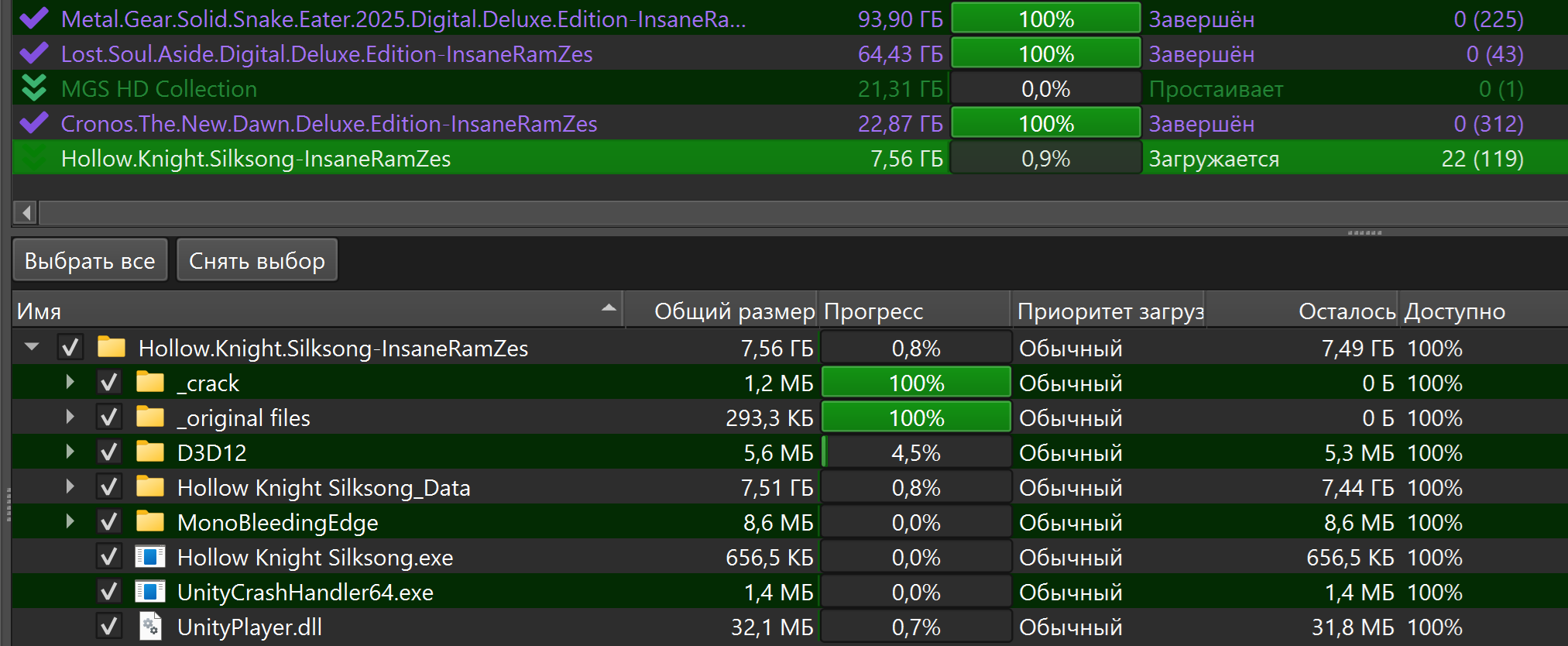The height and width of the screenshot is (646, 1568).
Task: Toggle the _original files checkbox
Action: pyautogui.click(x=109, y=417)
